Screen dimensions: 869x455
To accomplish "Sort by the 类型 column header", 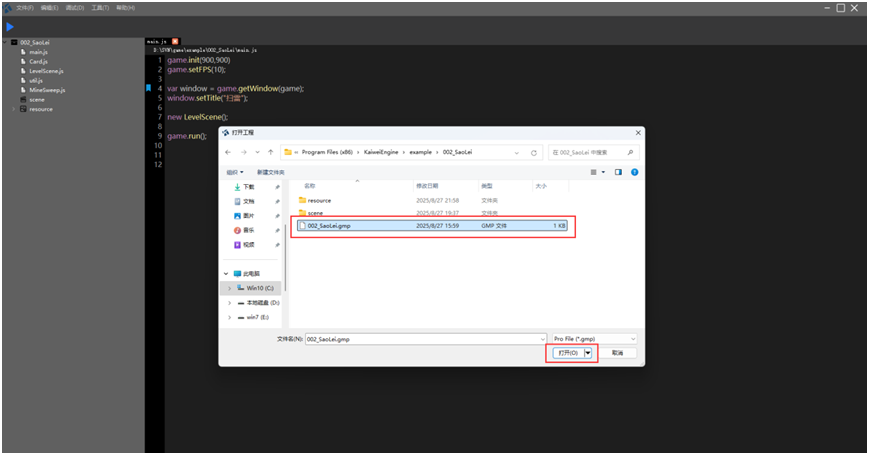I will [487, 186].
